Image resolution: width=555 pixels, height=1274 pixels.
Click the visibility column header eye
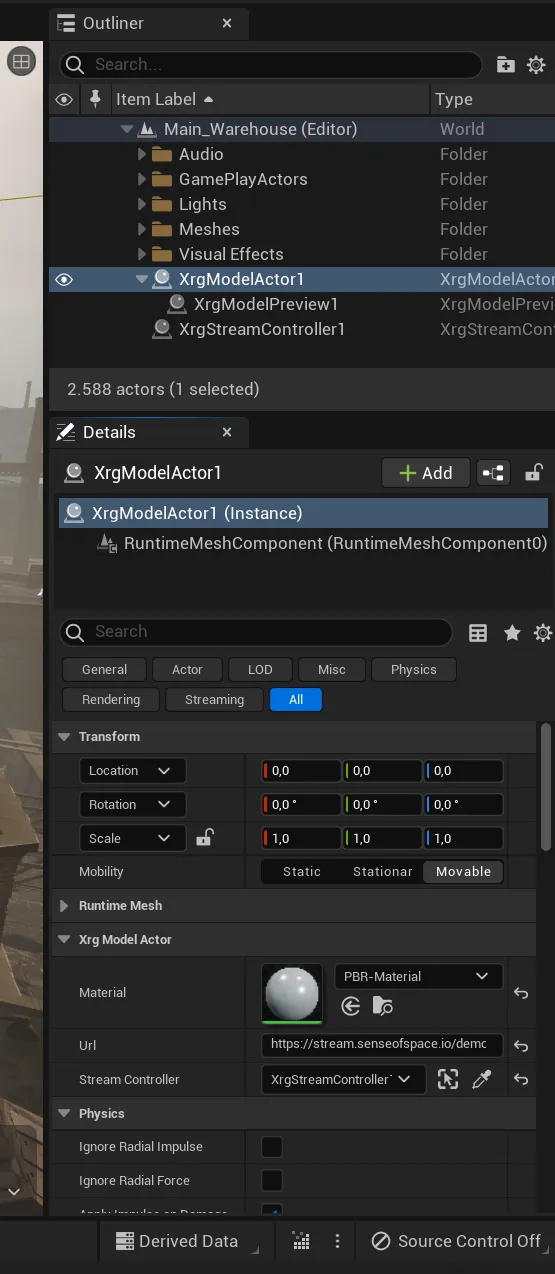tap(64, 99)
